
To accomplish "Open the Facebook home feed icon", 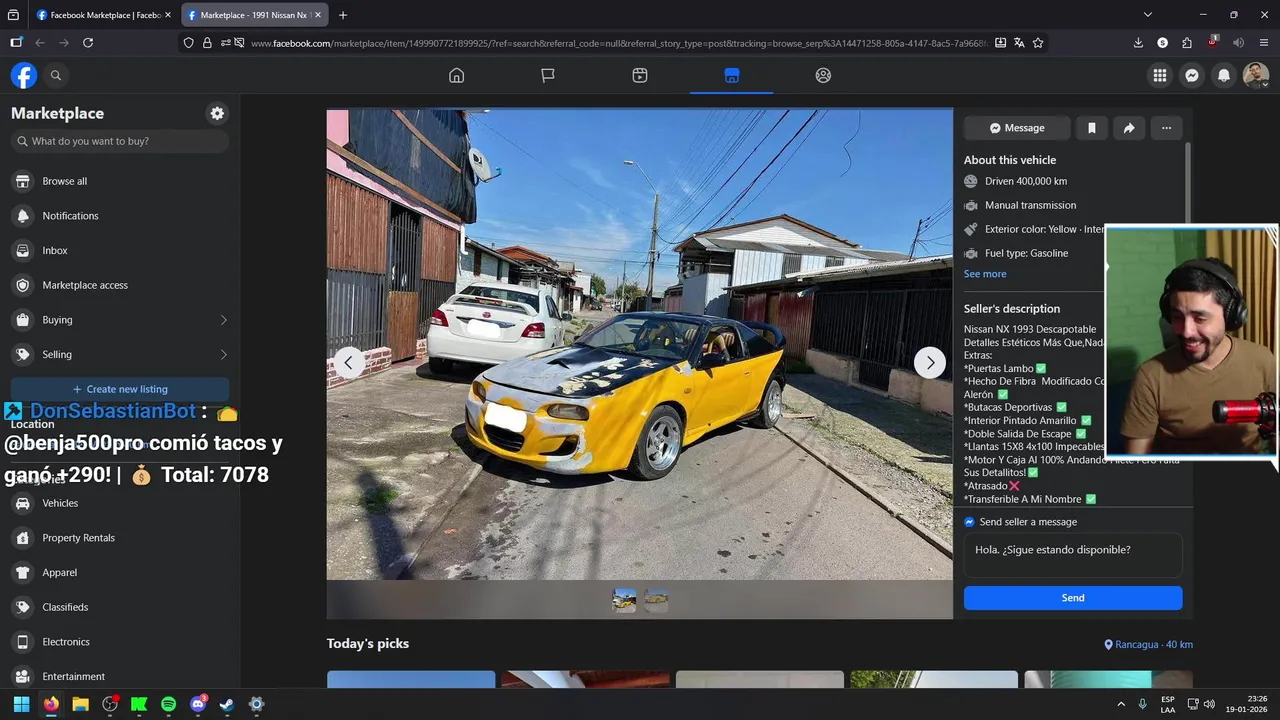I will 456,75.
